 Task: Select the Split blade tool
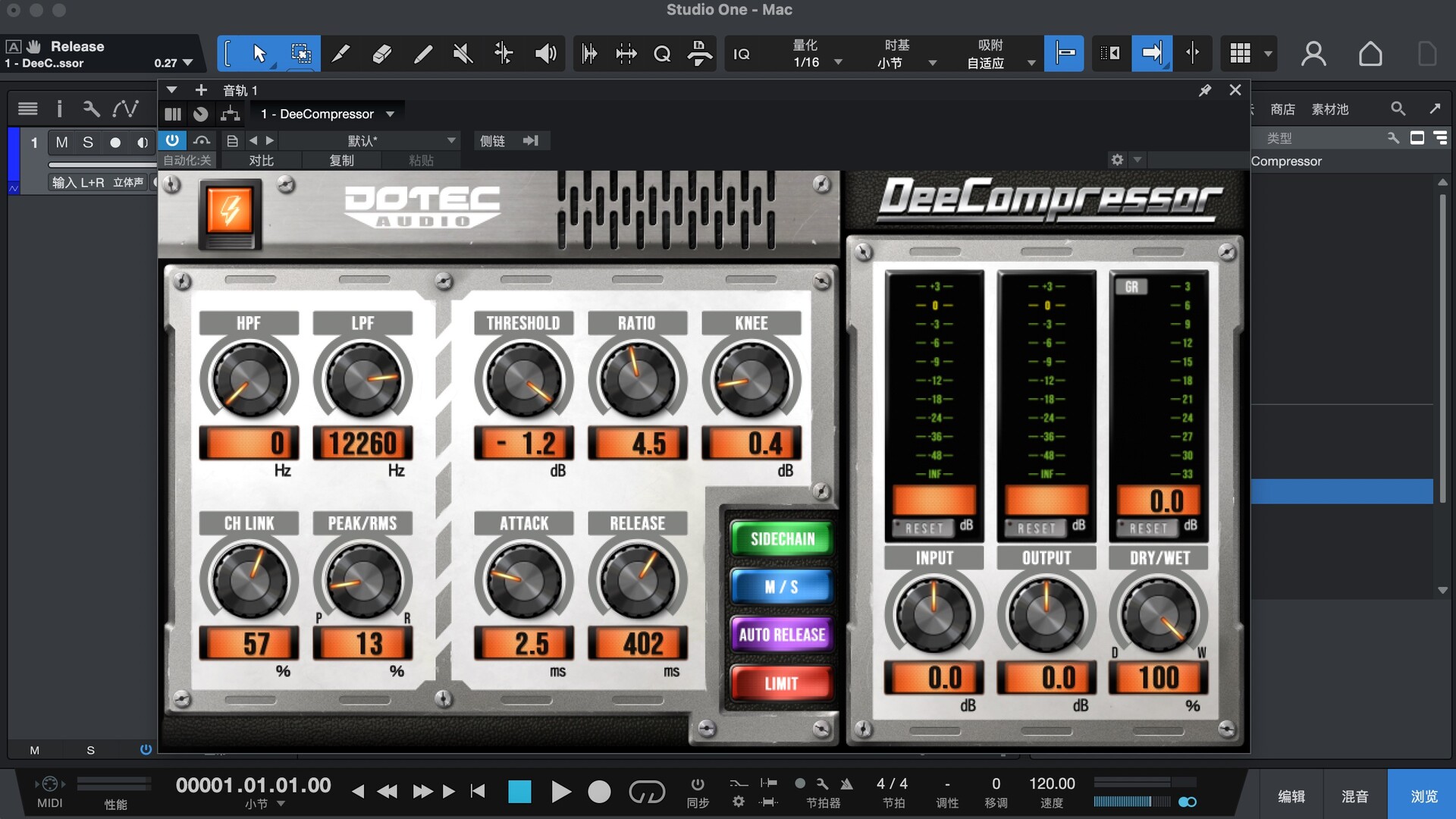coord(341,54)
